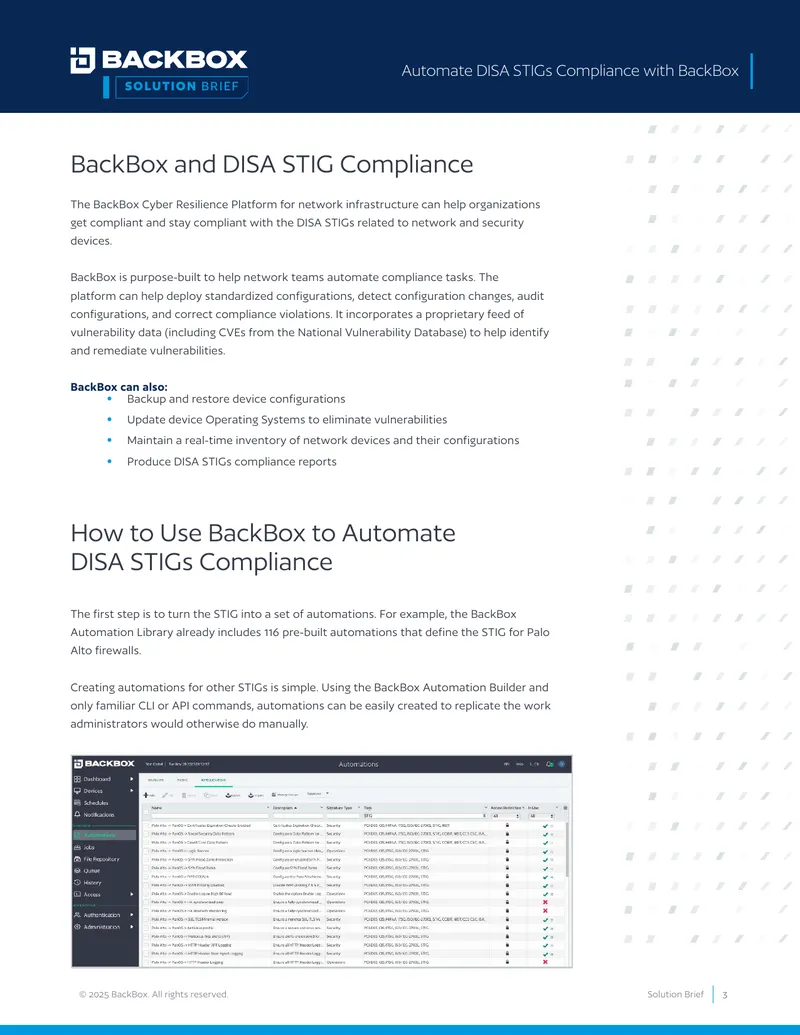This screenshot has height=1035, width=800.
Task: Open the Dashboard icon in the sidebar
Action: (77, 779)
